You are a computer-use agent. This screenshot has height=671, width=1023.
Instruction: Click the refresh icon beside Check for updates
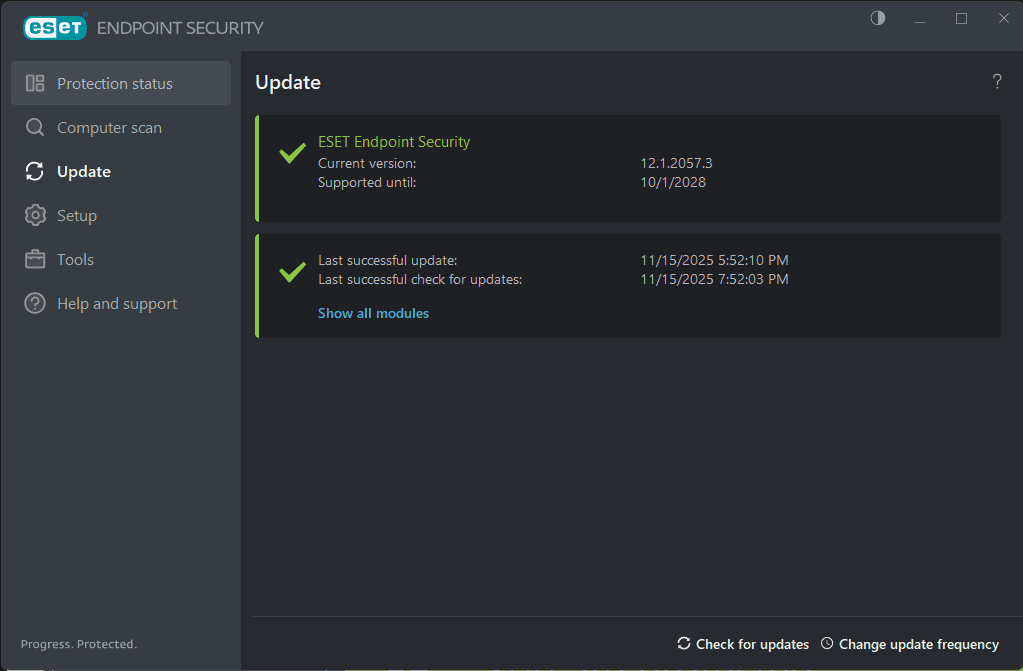(x=684, y=644)
